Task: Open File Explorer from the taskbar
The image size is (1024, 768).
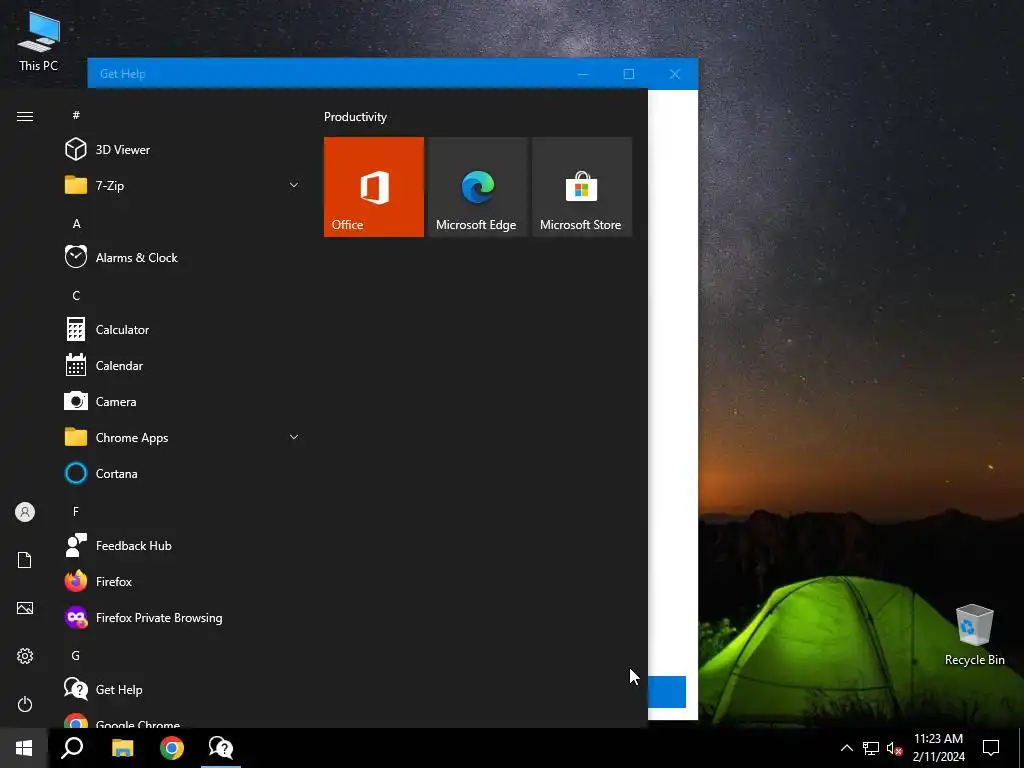Action: [122, 748]
